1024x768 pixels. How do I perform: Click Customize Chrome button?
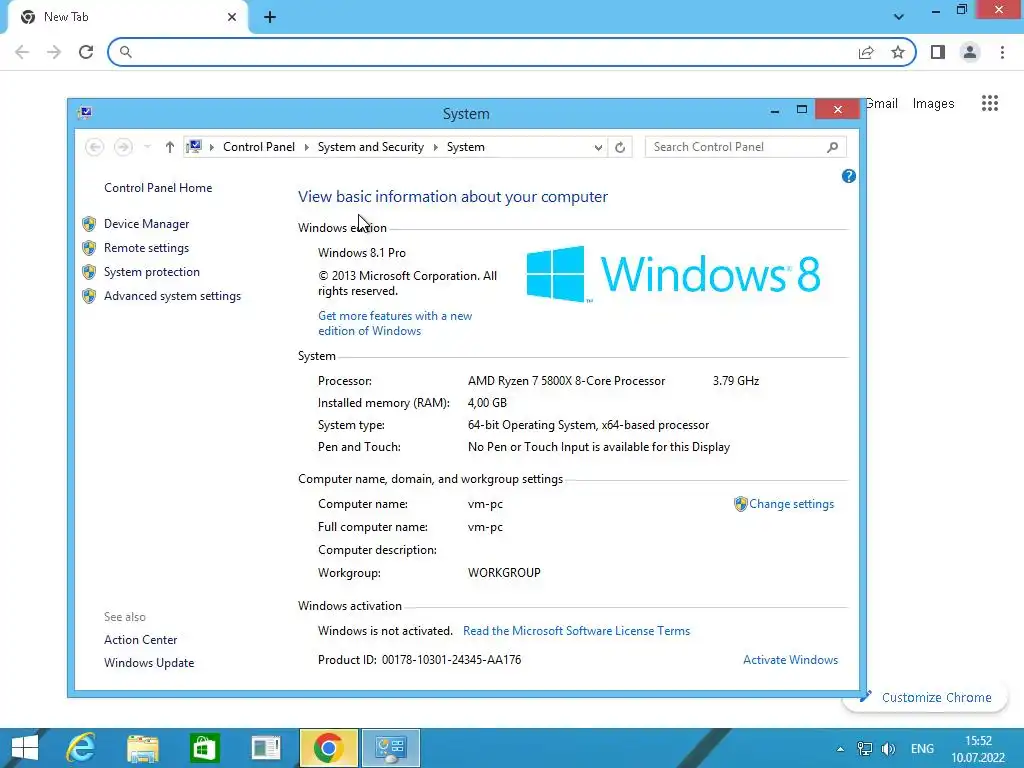(925, 697)
